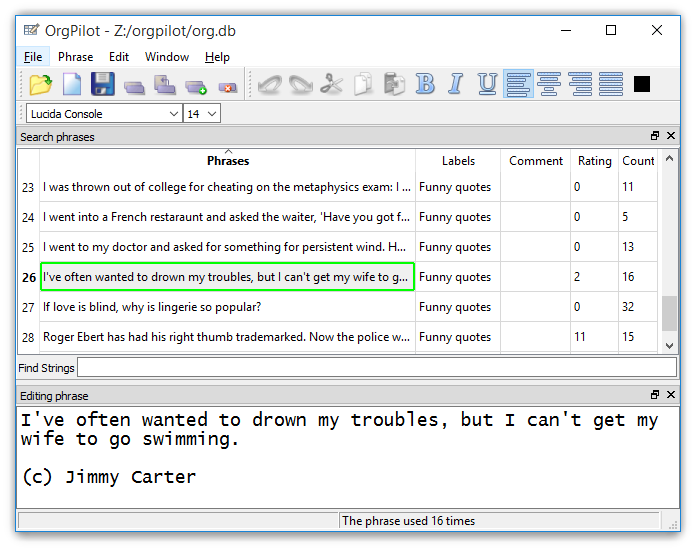Toggle italic formatting
The image size is (700, 550).
coord(456,84)
